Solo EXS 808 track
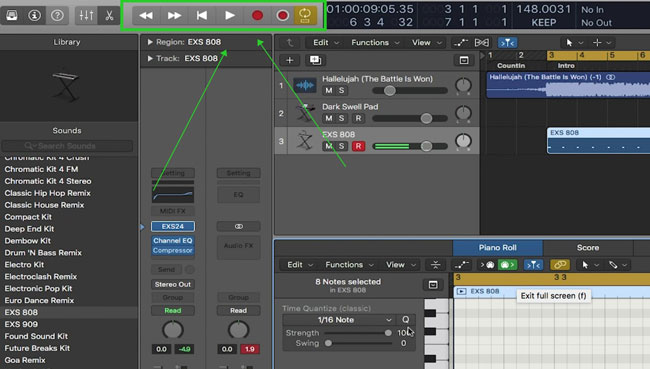This screenshot has height=369, width=650. 341,146
